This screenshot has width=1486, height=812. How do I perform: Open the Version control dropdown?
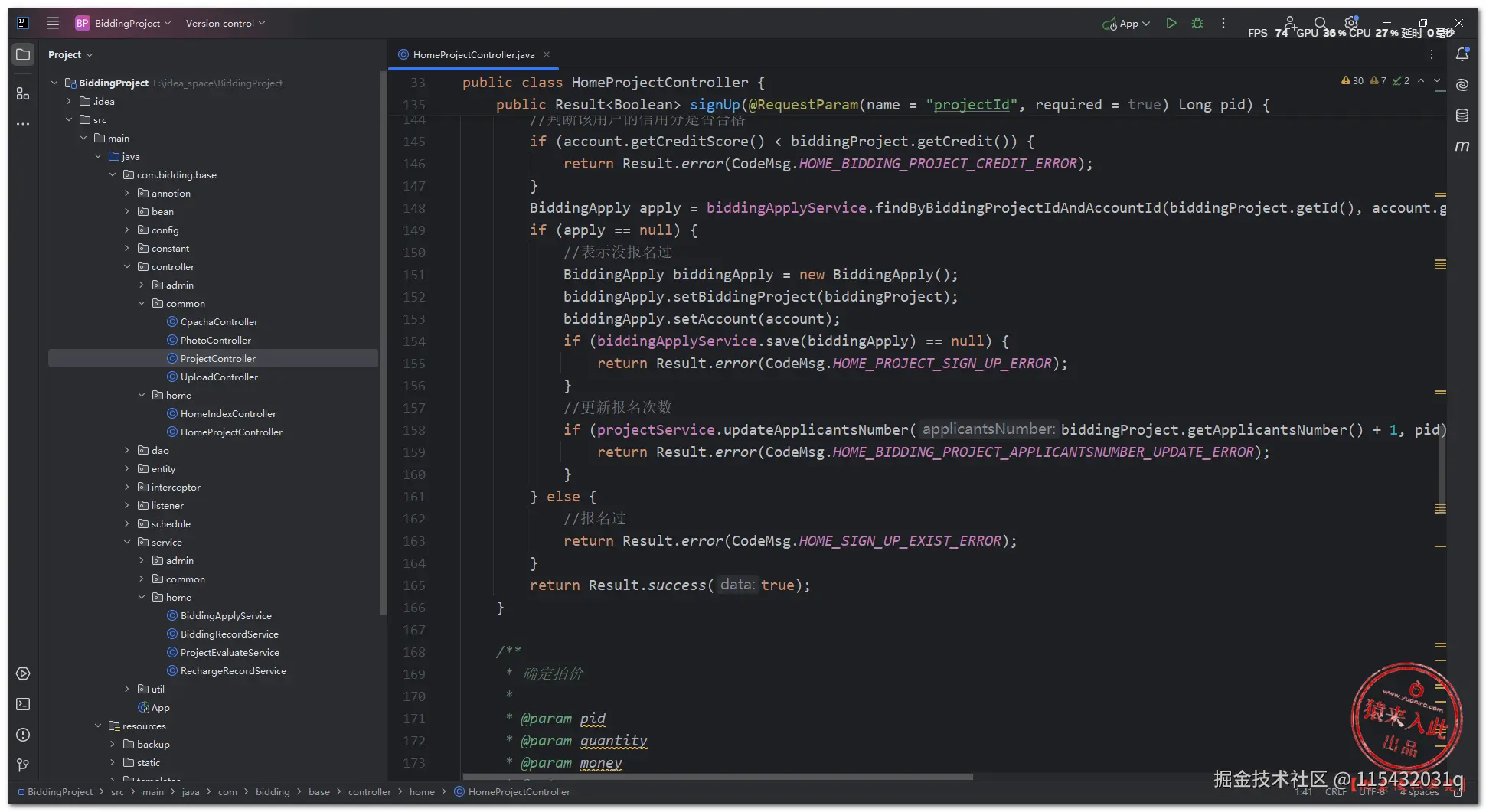pos(225,23)
